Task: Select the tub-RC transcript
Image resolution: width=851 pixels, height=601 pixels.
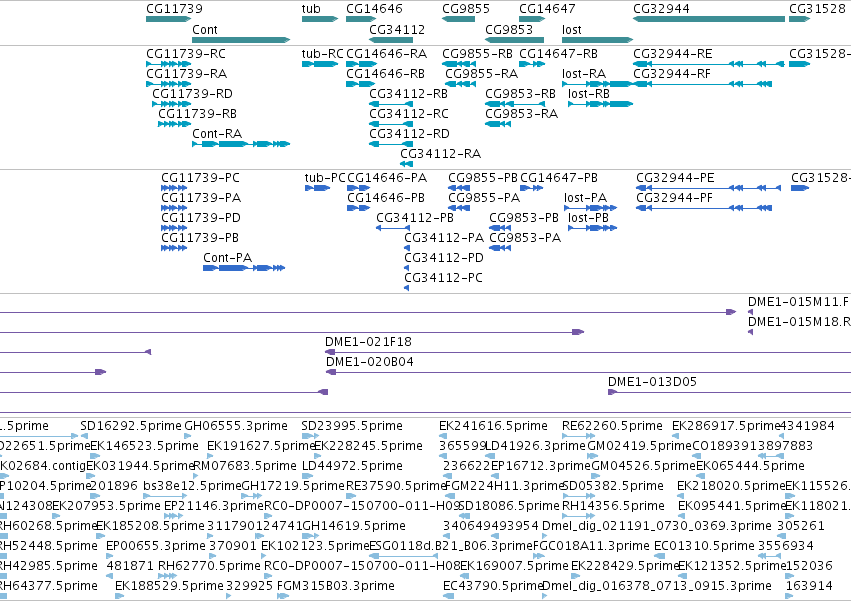Action: pos(320,64)
